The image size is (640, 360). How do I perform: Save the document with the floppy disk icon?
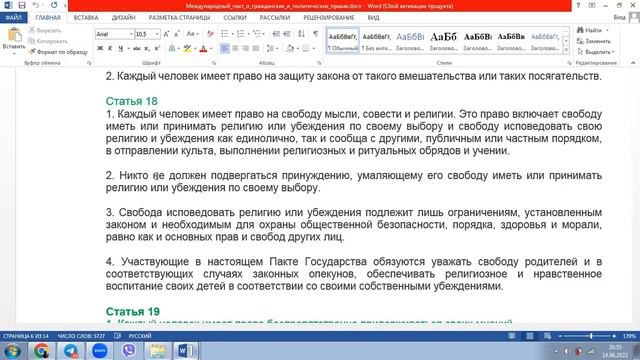22,5
